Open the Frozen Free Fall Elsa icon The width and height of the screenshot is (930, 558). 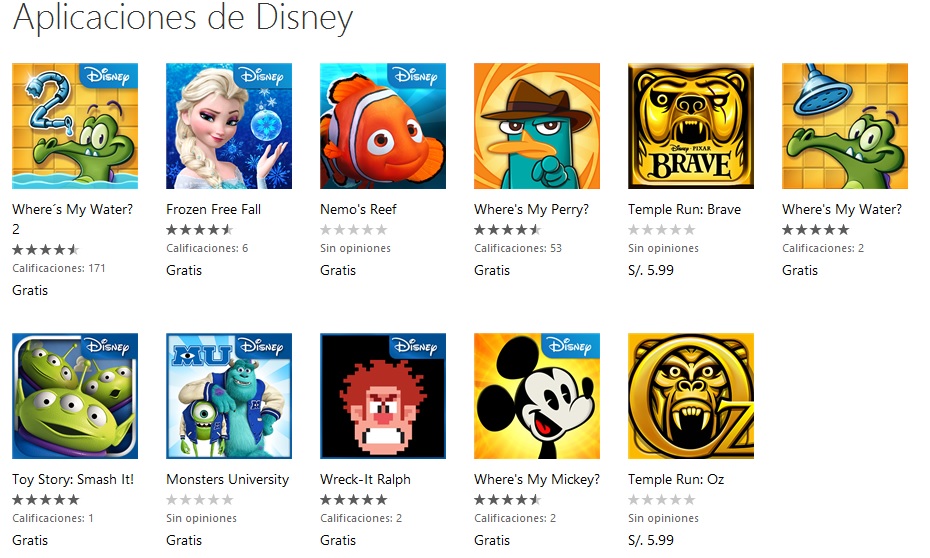[x=229, y=126]
